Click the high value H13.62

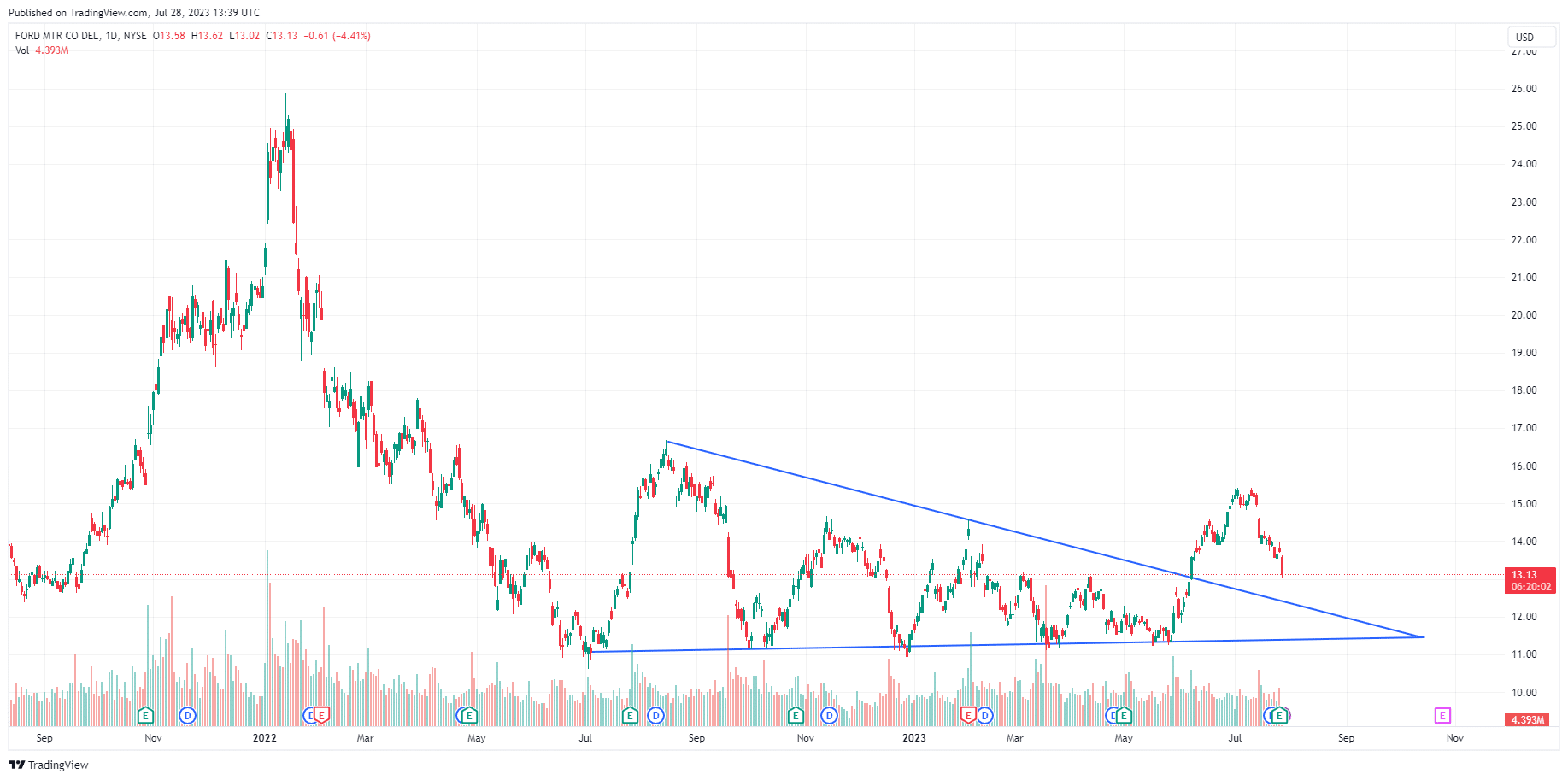click(x=207, y=36)
